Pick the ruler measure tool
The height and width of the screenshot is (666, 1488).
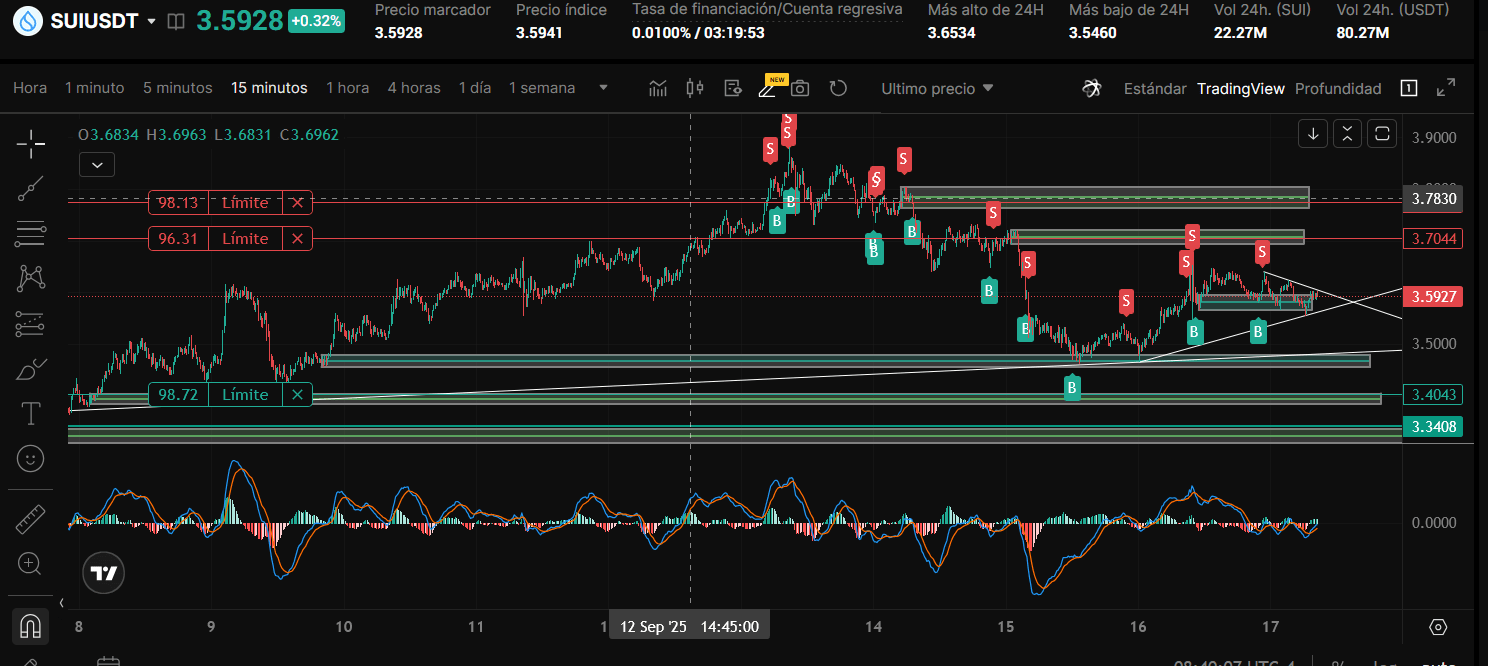tap(31, 519)
